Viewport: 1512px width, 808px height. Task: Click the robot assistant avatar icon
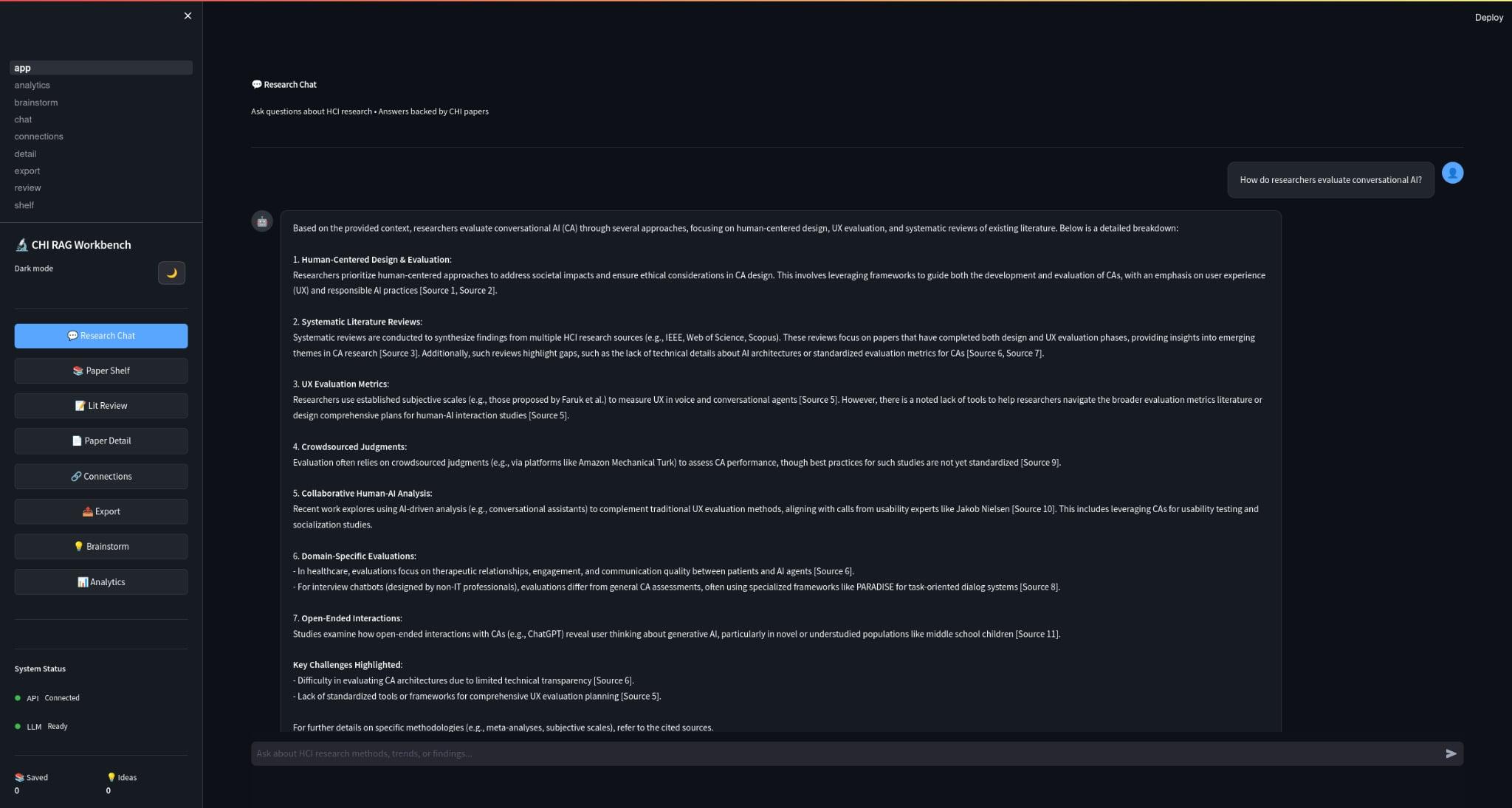[x=262, y=221]
